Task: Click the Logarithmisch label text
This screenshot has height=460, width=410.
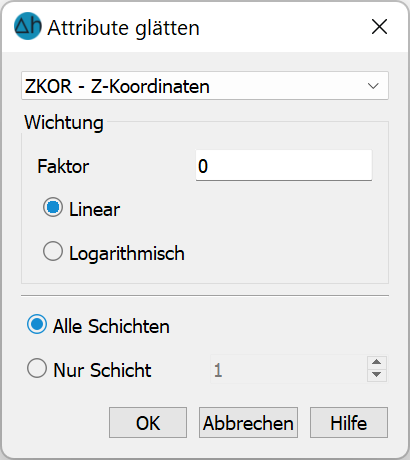Action: [x=127, y=253]
